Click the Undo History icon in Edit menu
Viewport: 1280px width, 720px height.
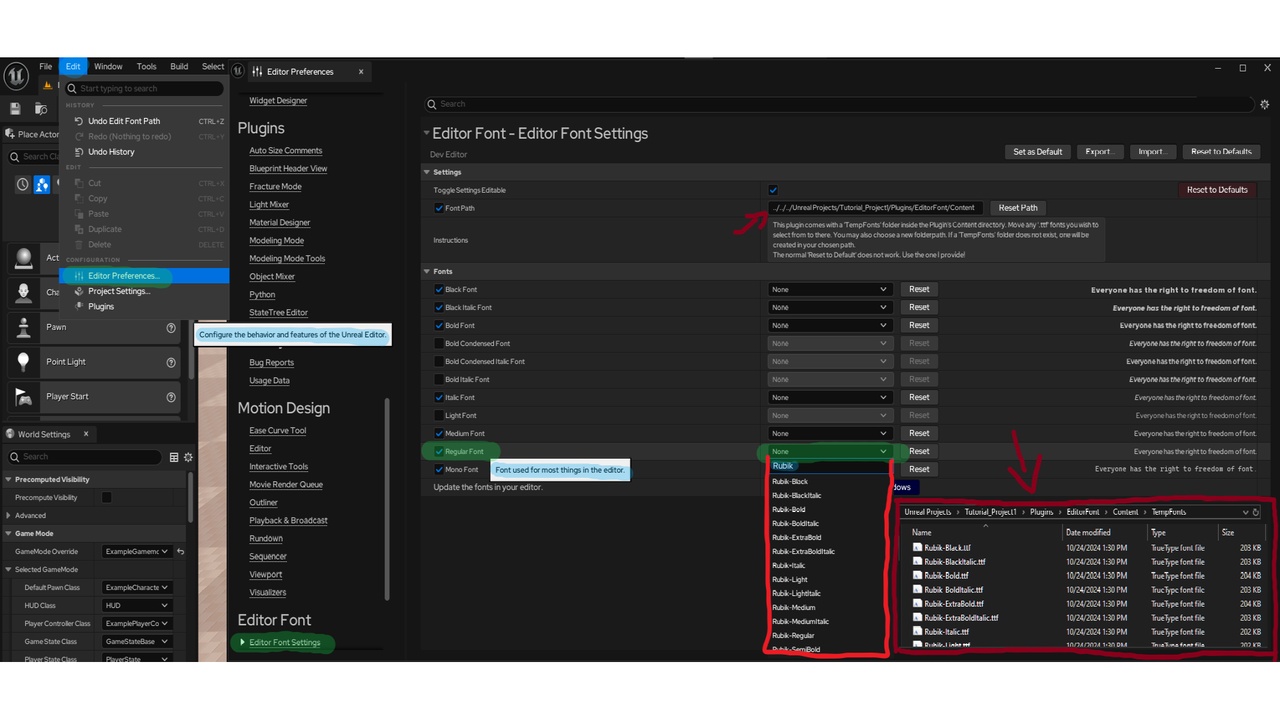pyautogui.click(x=79, y=152)
